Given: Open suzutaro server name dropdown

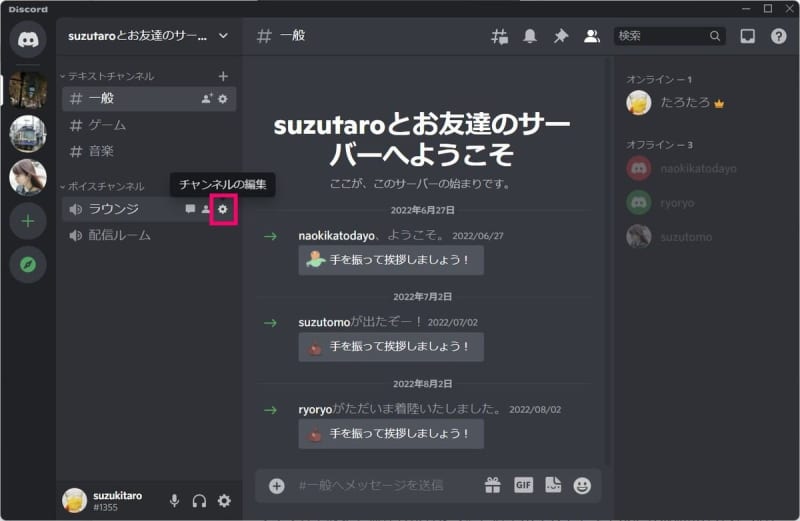Looking at the screenshot, I should click(x=148, y=36).
